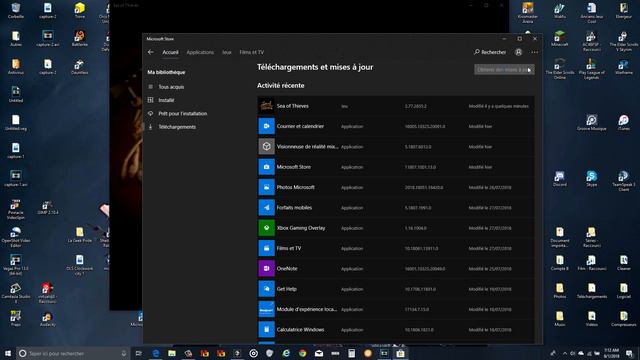Click the Photos Microsoft icon
Image resolution: width=640 pixels, height=360 pixels.
[x=267, y=187]
